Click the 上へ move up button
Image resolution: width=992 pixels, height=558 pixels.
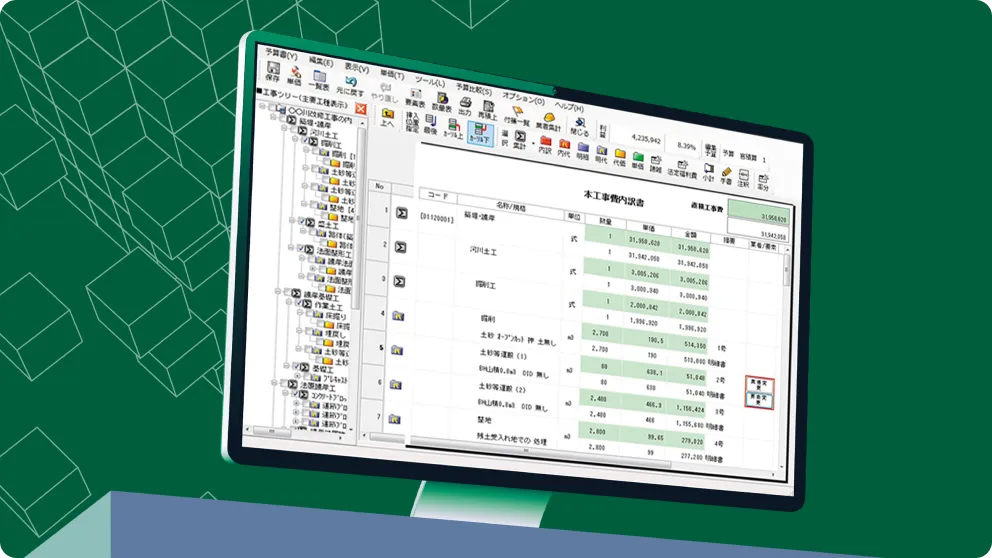click(x=386, y=117)
